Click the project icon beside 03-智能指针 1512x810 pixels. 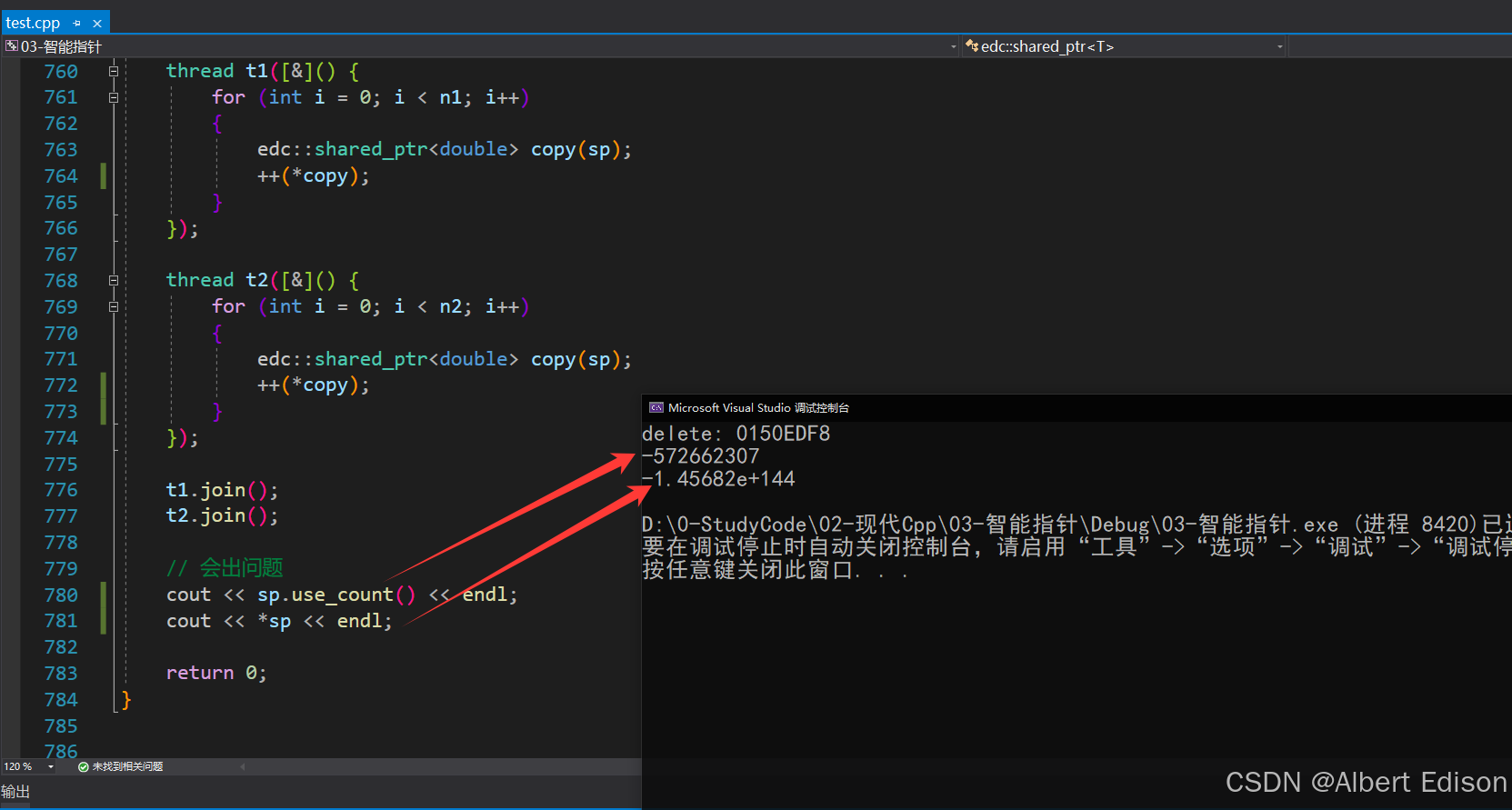tap(11, 45)
